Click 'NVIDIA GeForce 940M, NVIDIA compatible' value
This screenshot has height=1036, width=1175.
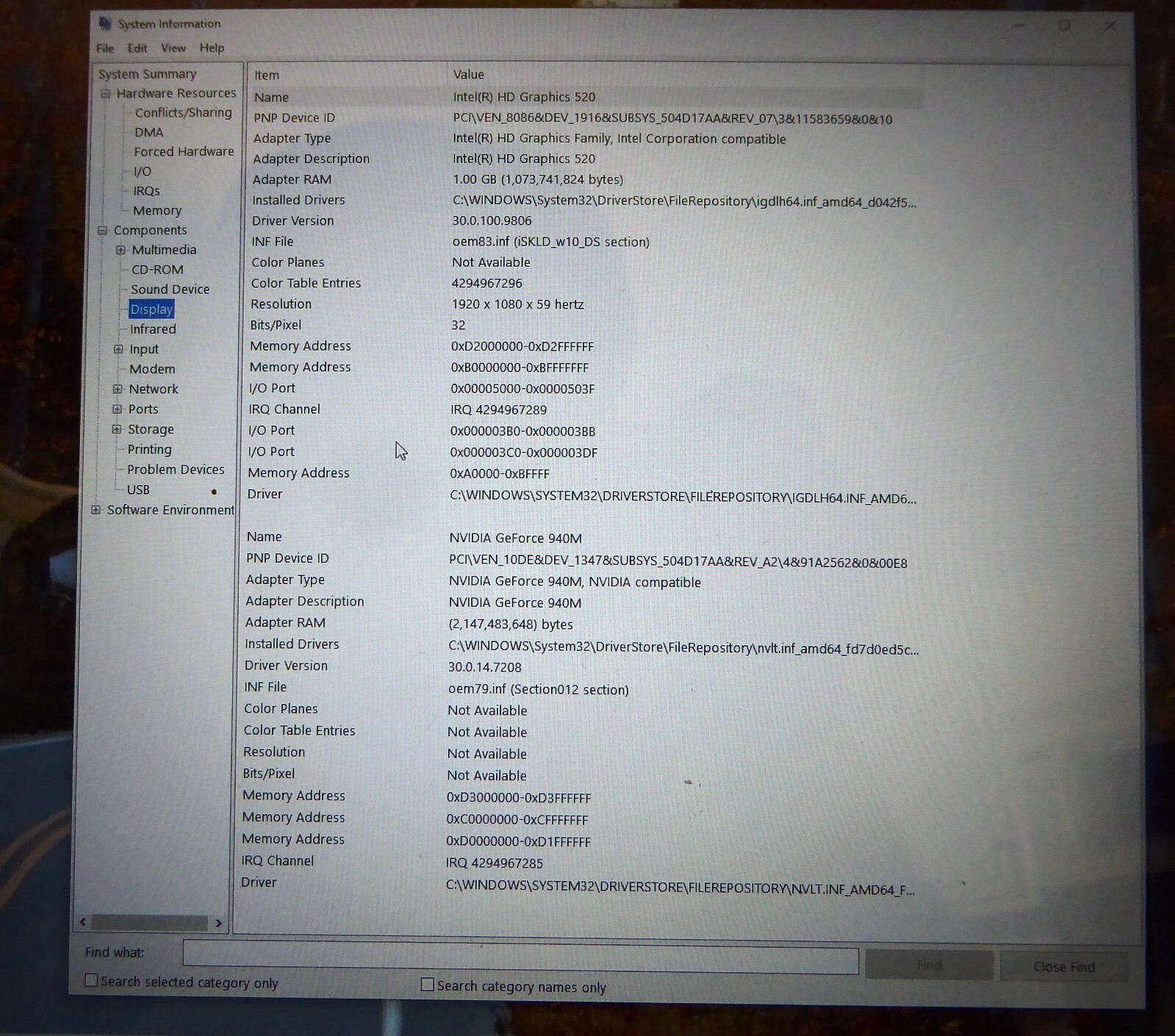[x=575, y=583]
